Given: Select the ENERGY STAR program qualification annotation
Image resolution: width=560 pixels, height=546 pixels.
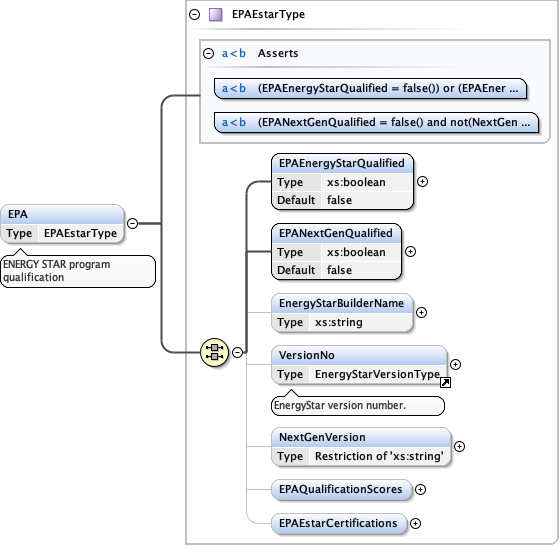Looking at the screenshot, I should click(x=78, y=271).
